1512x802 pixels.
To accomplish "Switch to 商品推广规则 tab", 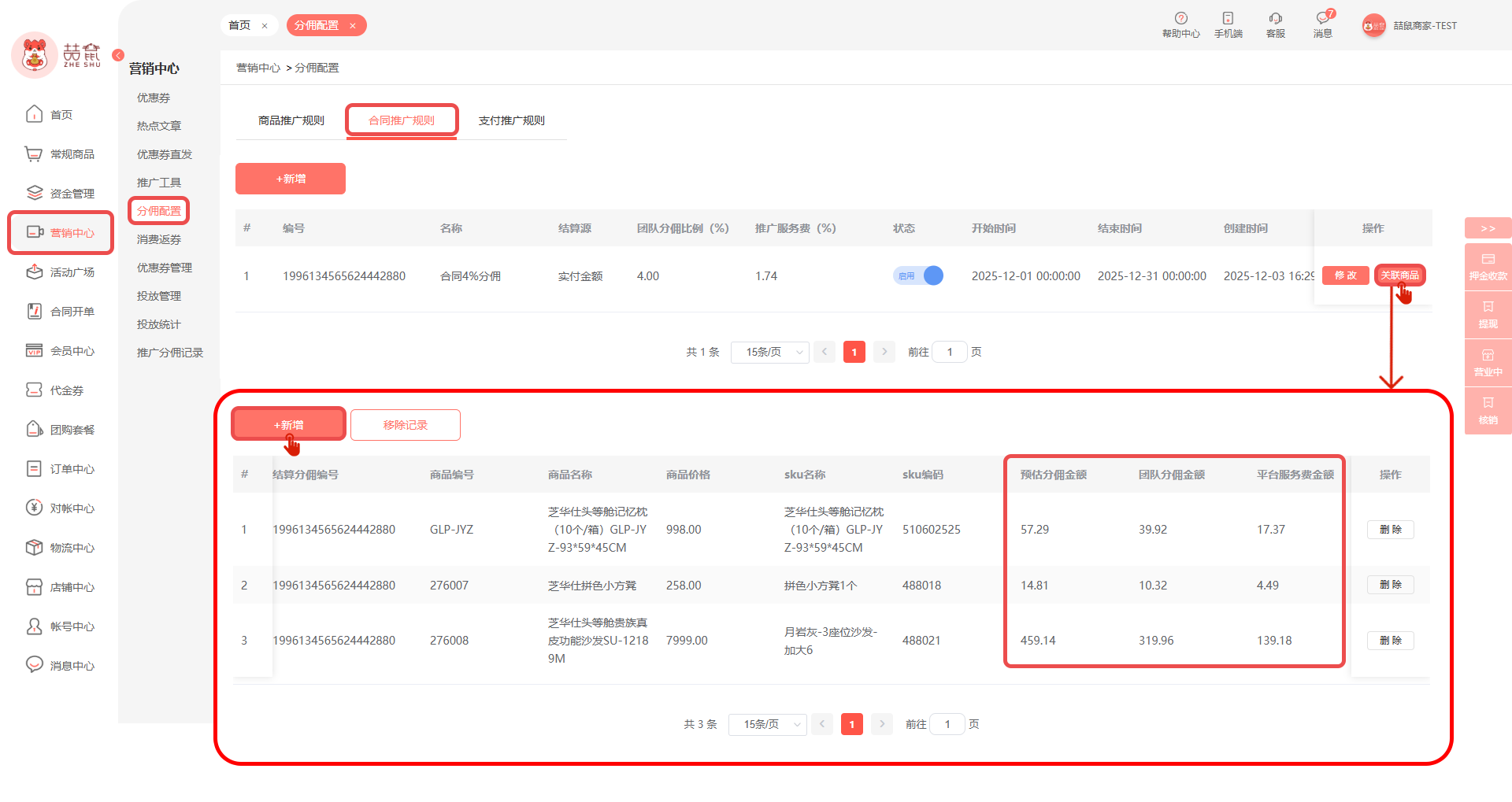I will [x=291, y=120].
